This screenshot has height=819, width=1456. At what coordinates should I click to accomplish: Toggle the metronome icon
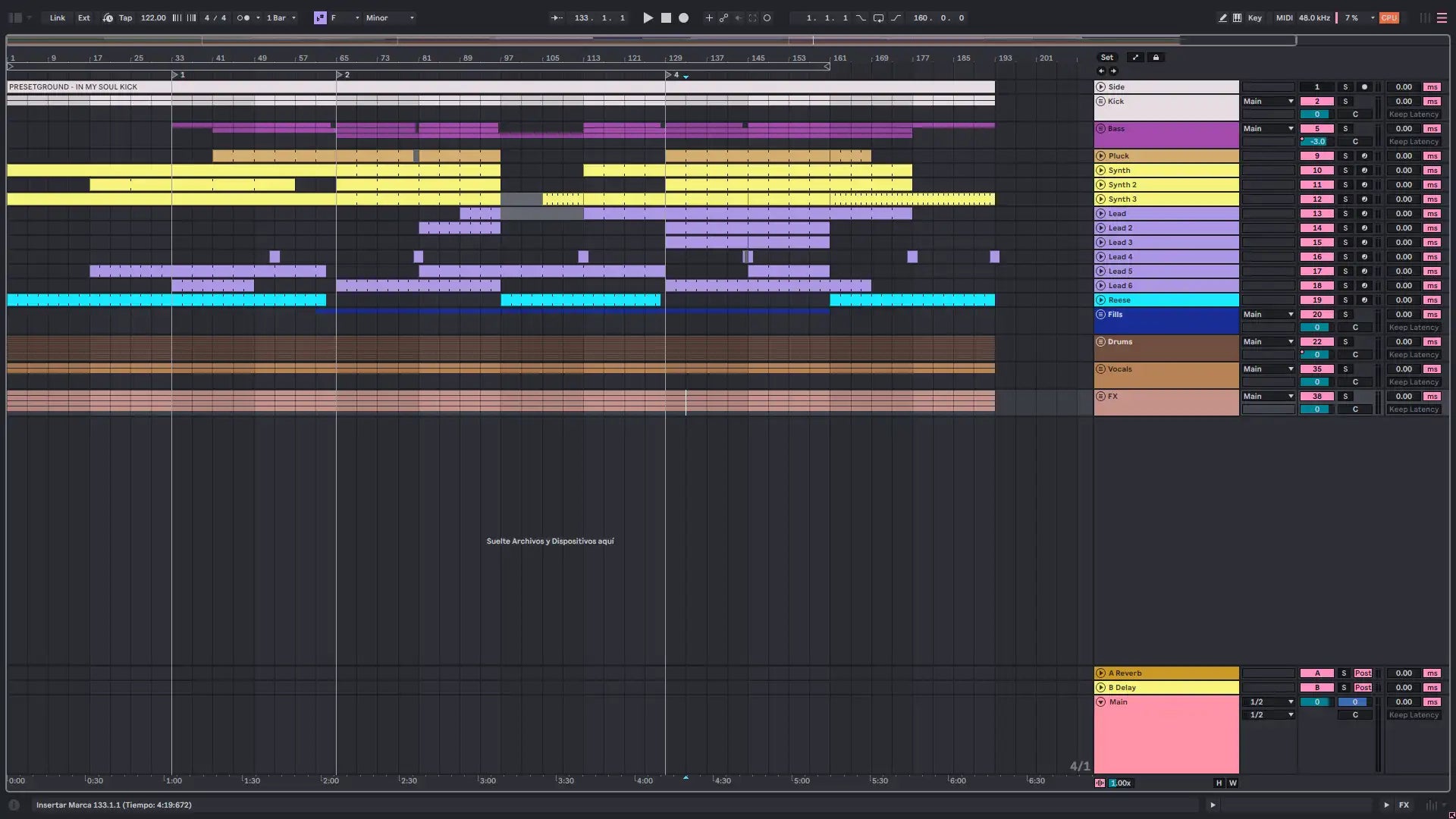click(243, 17)
